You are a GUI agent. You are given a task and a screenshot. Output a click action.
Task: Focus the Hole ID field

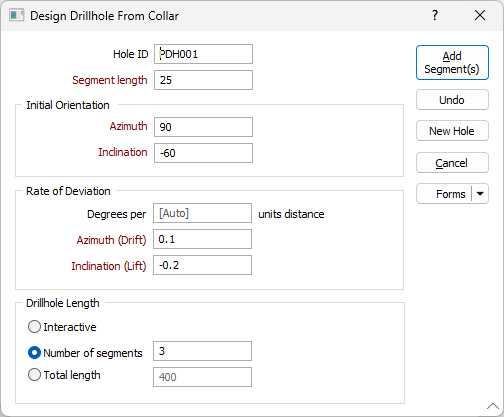pos(203,54)
